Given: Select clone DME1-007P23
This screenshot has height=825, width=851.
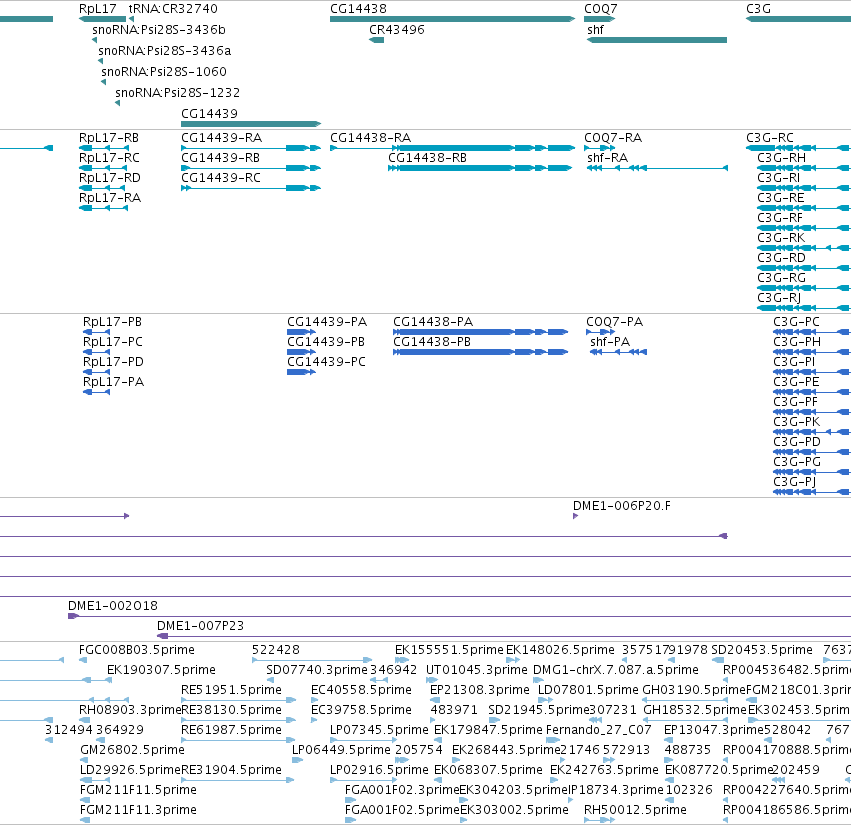Looking at the screenshot, I should tap(504, 636).
